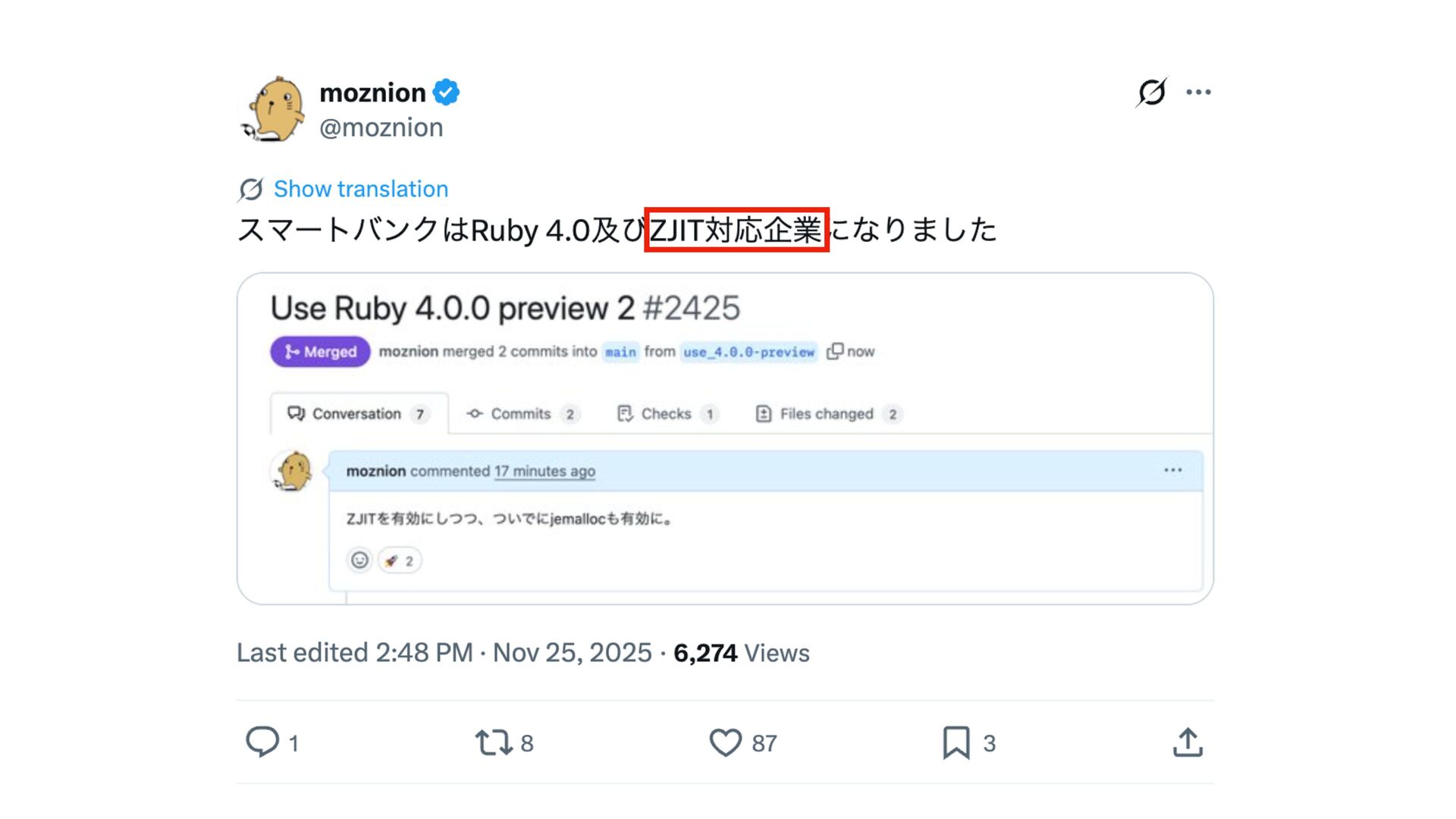
Task: Click Show translation link
Action: click(x=360, y=189)
